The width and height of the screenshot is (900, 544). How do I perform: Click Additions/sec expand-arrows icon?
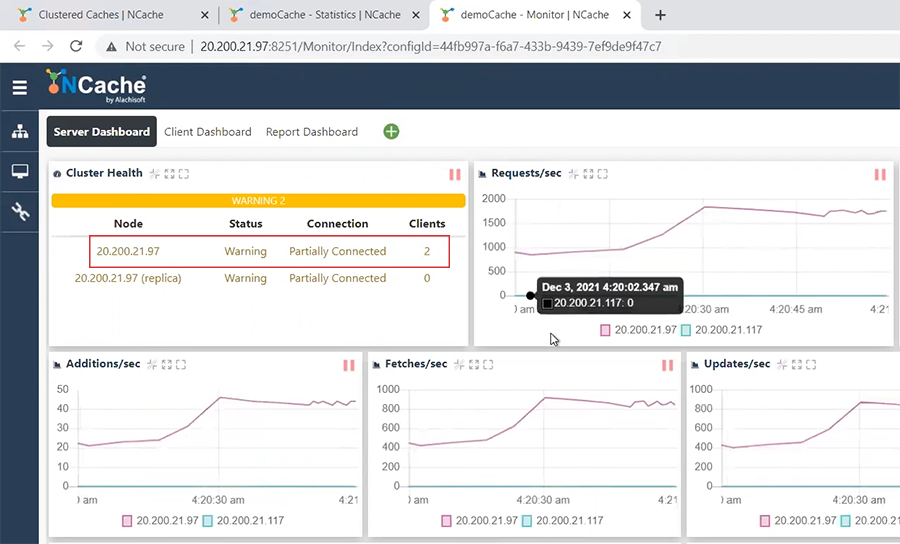[166, 364]
